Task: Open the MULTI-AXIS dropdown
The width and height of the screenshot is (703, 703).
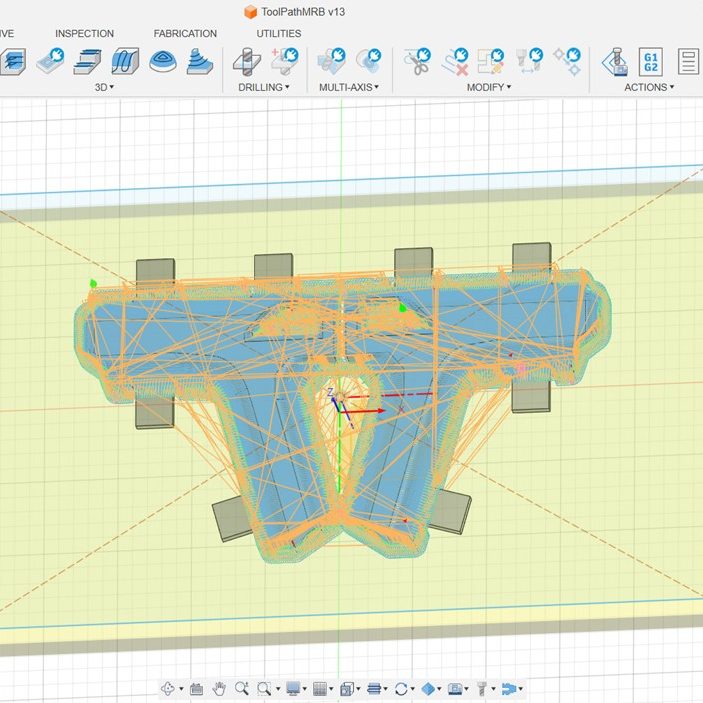Action: [x=348, y=87]
